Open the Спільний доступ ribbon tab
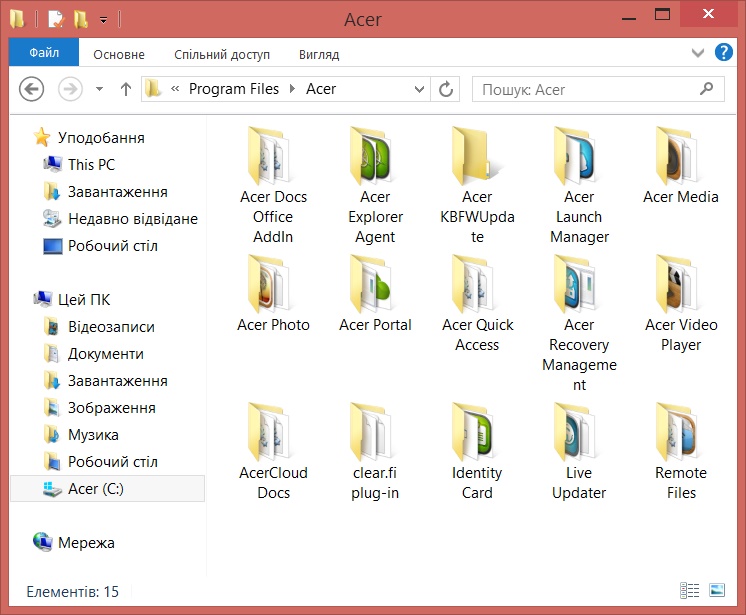The width and height of the screenshot is (746, 615). pos(222,55)
